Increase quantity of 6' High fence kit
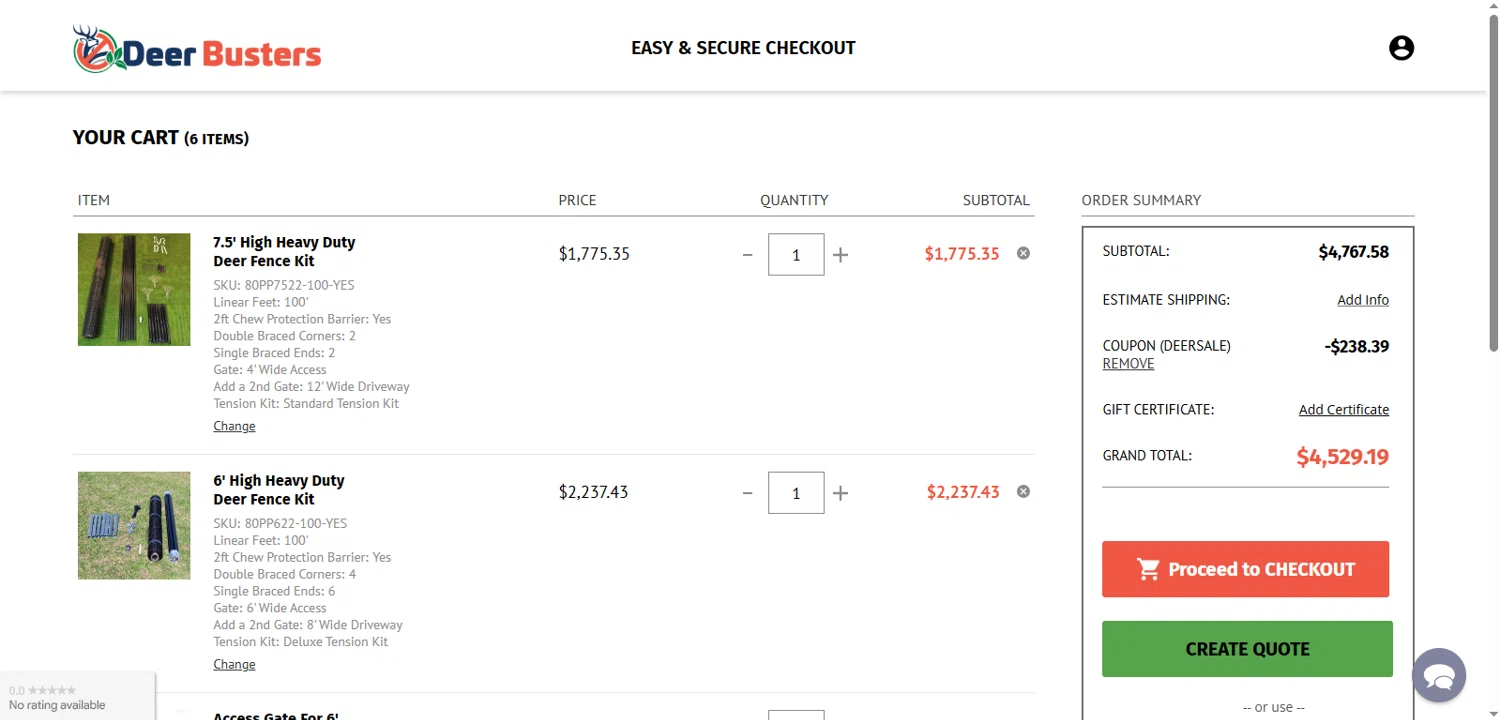Viewport: 1500px width, 720px height. pos(840,493)
